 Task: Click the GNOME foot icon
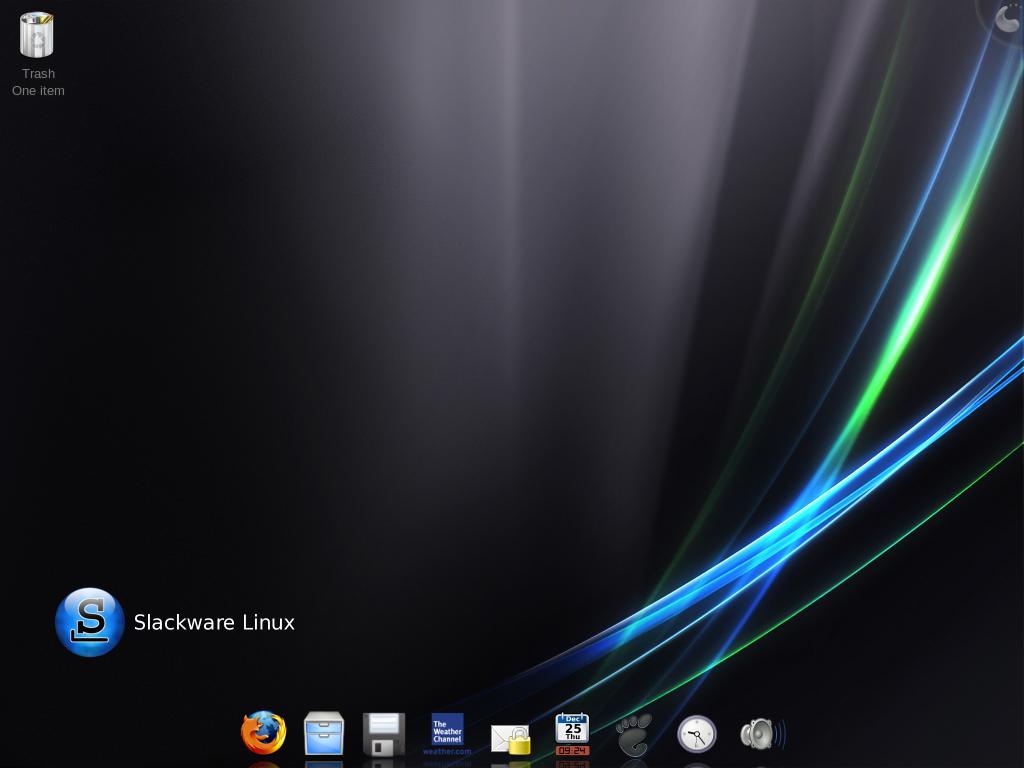pos(634,735)
